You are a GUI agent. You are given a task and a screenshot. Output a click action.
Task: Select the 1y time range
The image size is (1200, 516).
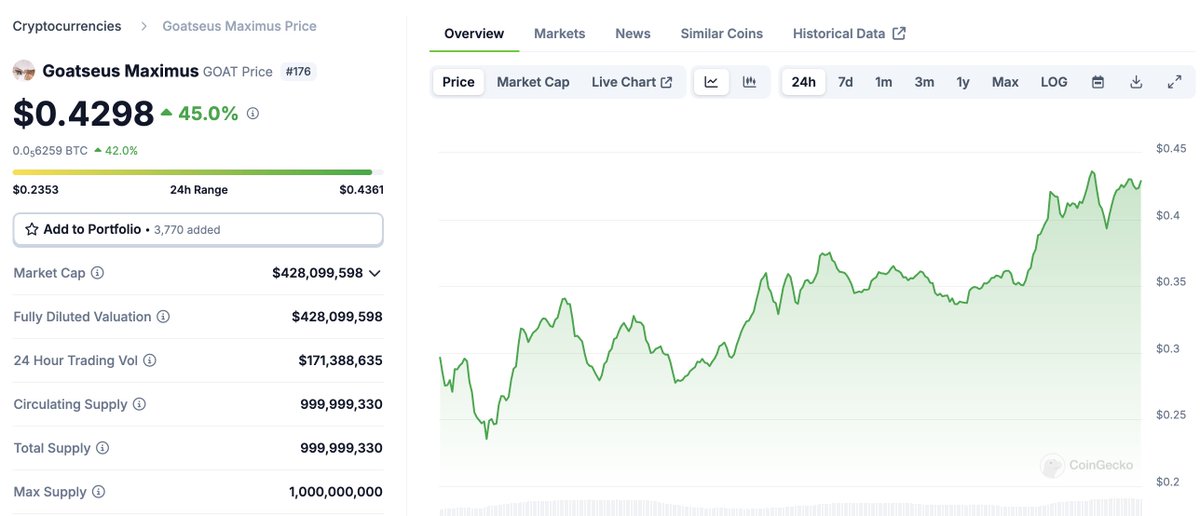[963, 82]
